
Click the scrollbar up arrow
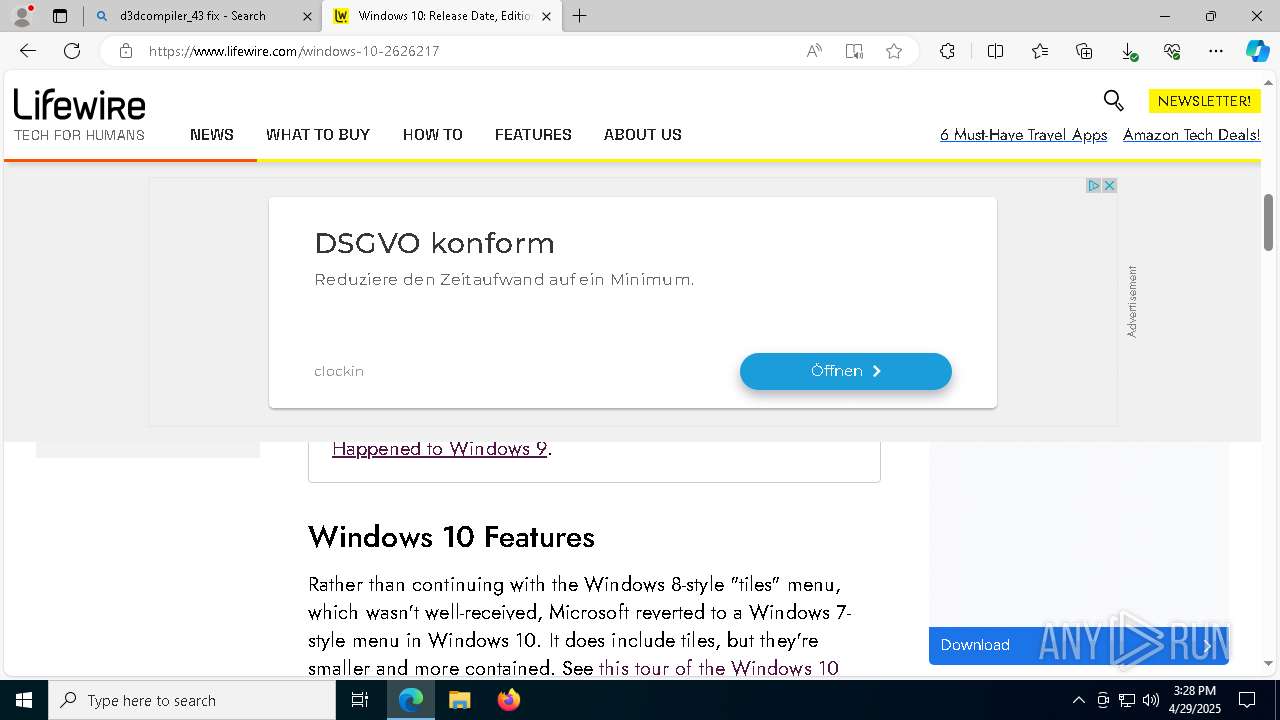click(x=1269, y=82)
